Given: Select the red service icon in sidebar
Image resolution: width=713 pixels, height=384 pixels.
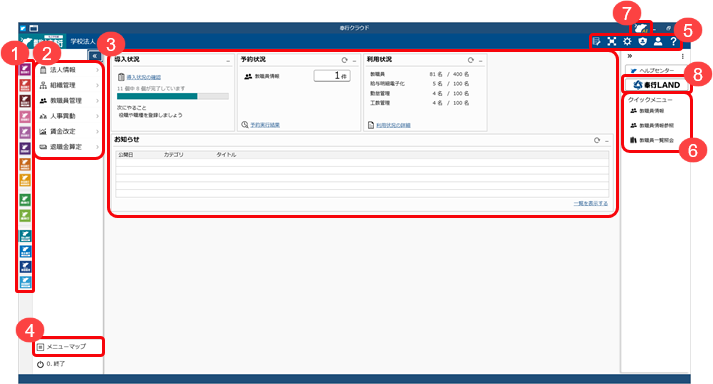Looking at the screenshot, I should pos(25,85).
